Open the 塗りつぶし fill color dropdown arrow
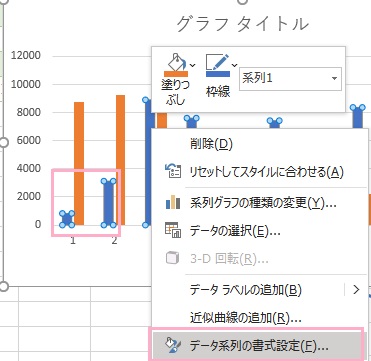Viewport: 371px width, 361px height. tap(192, 65)
